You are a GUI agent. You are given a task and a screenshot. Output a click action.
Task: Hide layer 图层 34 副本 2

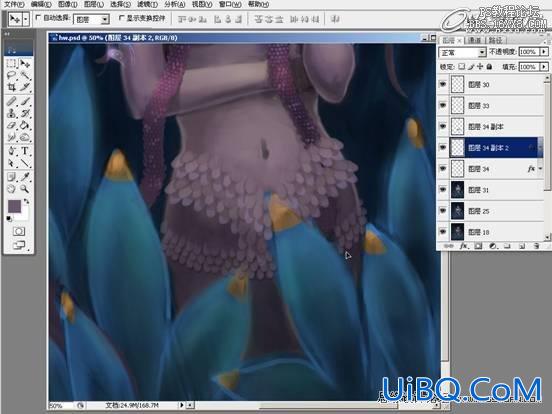(443, 147)
